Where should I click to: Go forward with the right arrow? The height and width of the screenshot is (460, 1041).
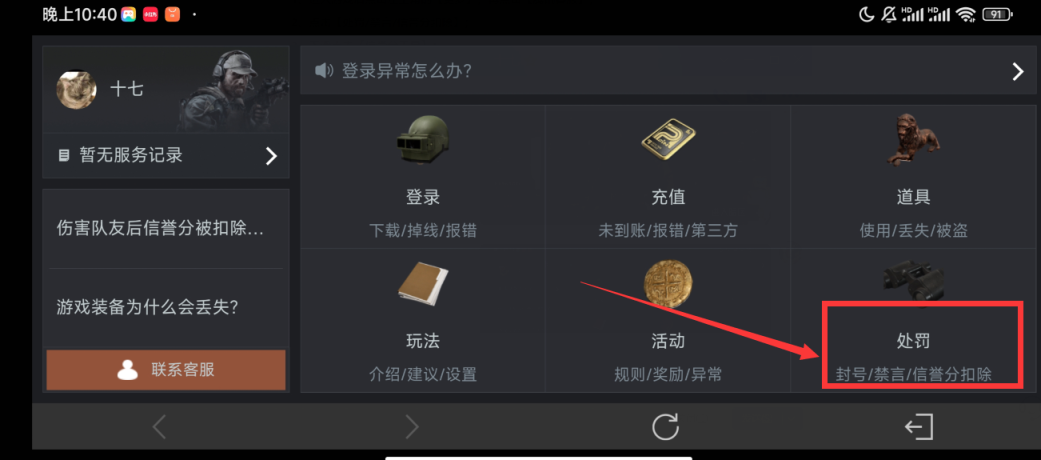(412, 427)
